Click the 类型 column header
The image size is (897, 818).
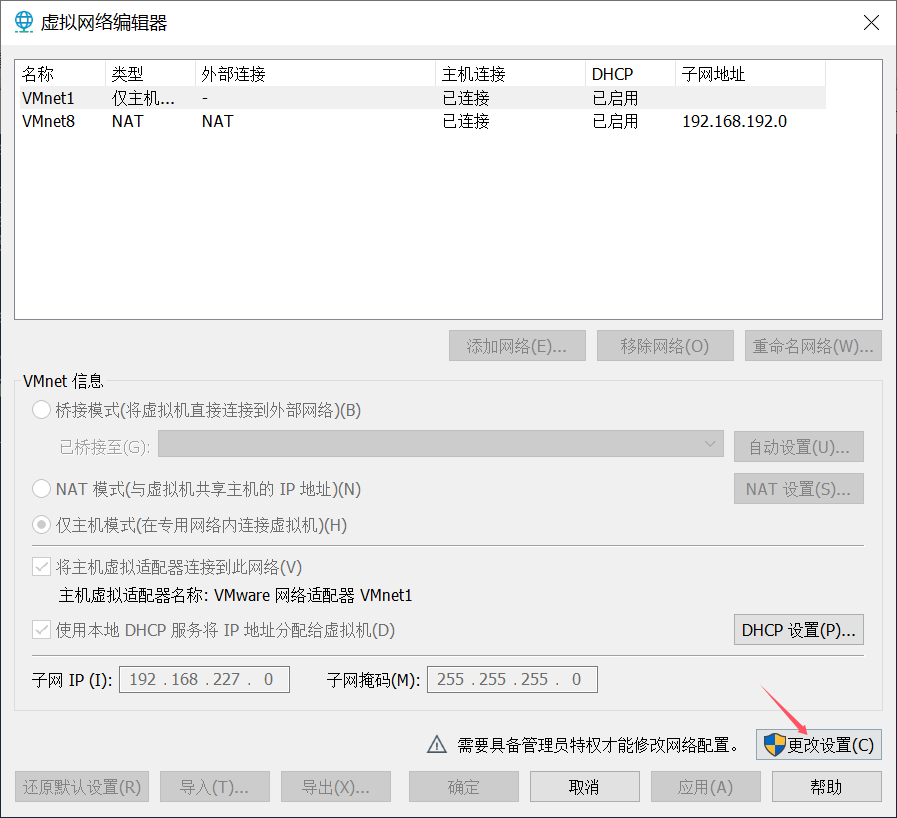150,74
